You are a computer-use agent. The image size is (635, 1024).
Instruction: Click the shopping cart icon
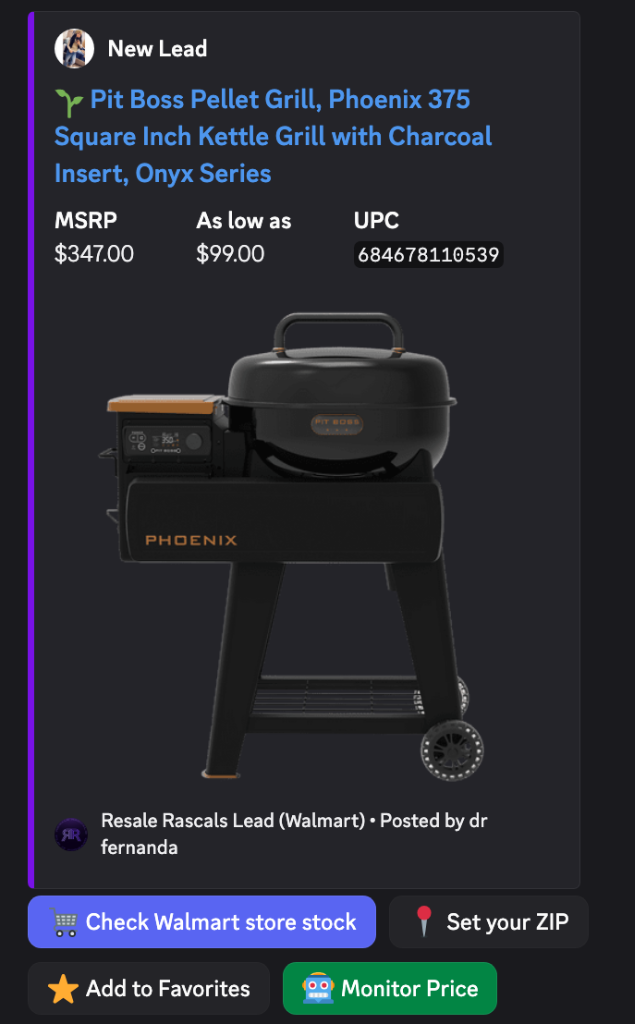pyautogui.click(x=64, y=922)
